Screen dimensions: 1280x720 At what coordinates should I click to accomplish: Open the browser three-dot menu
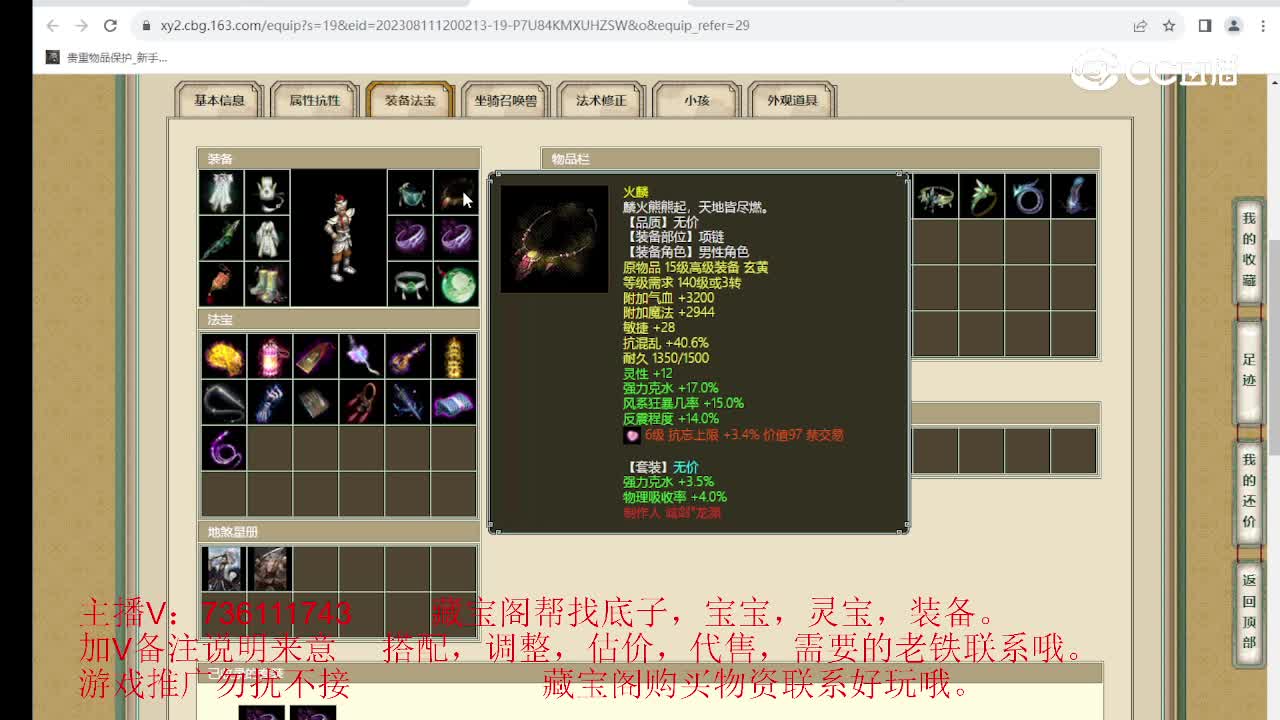(1262, 26)
